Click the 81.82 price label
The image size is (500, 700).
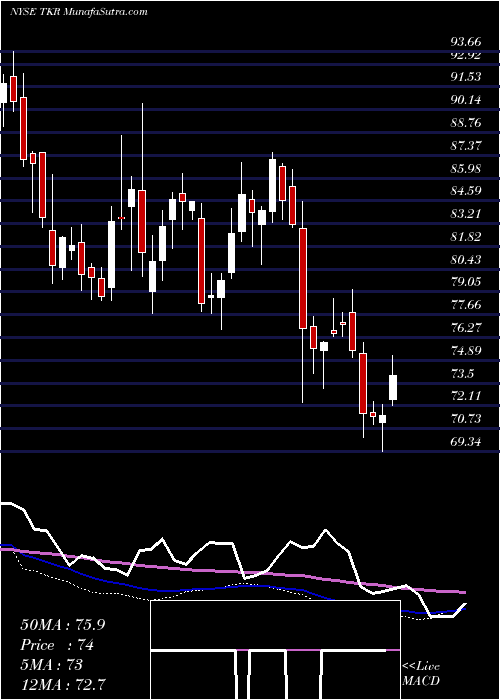tap(466, 237)
